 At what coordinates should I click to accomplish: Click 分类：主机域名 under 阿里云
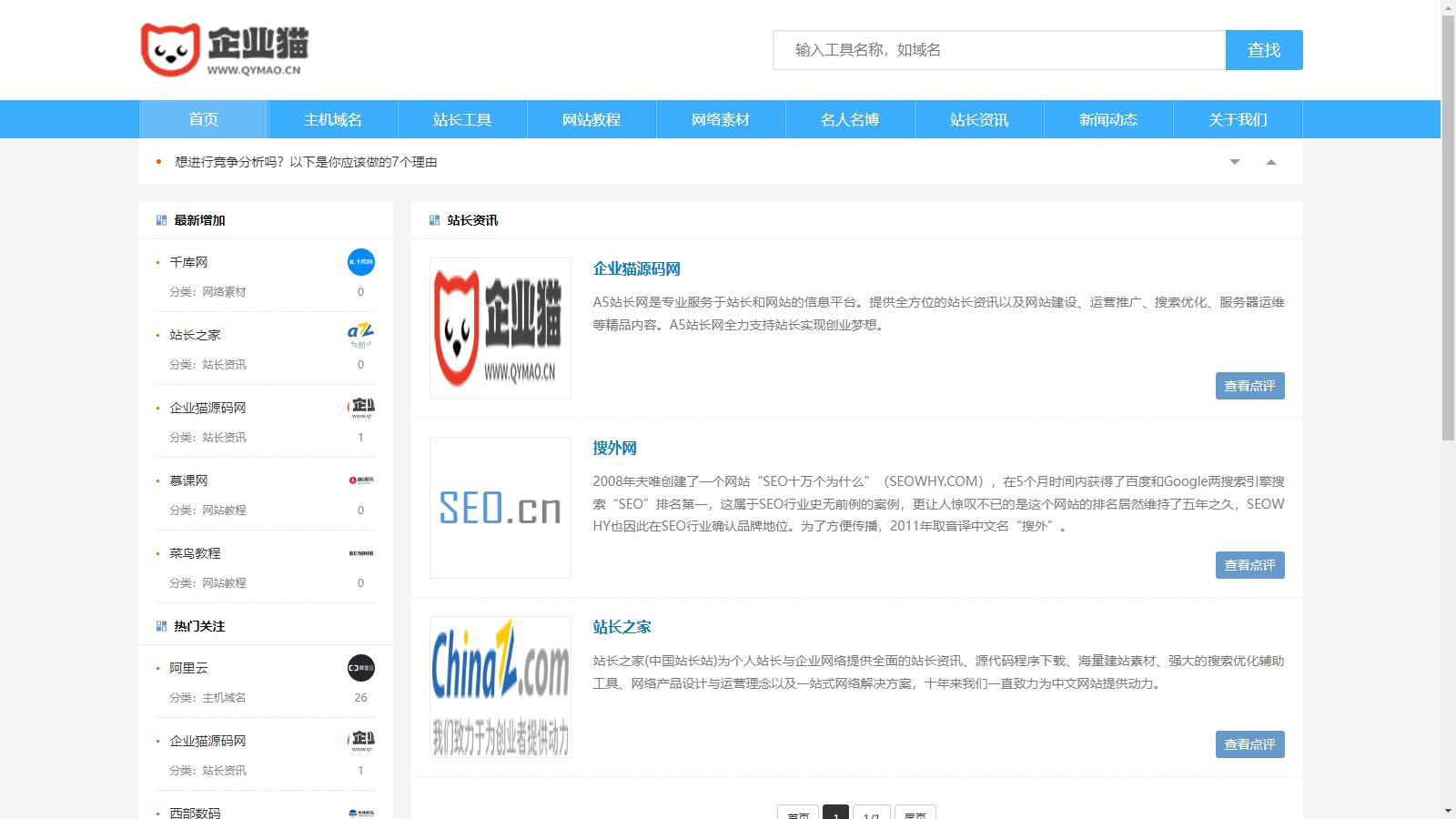(207, 698)
